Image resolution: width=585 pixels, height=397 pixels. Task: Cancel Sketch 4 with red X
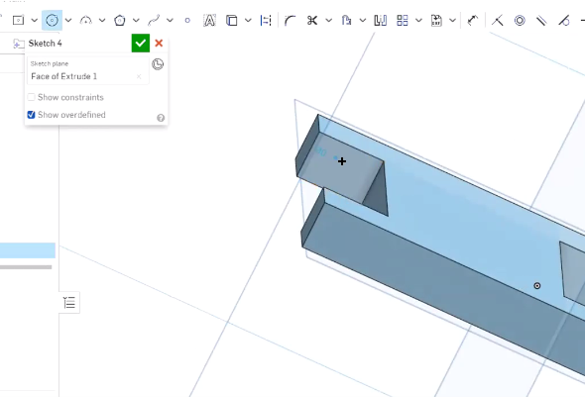pos(159,43)
